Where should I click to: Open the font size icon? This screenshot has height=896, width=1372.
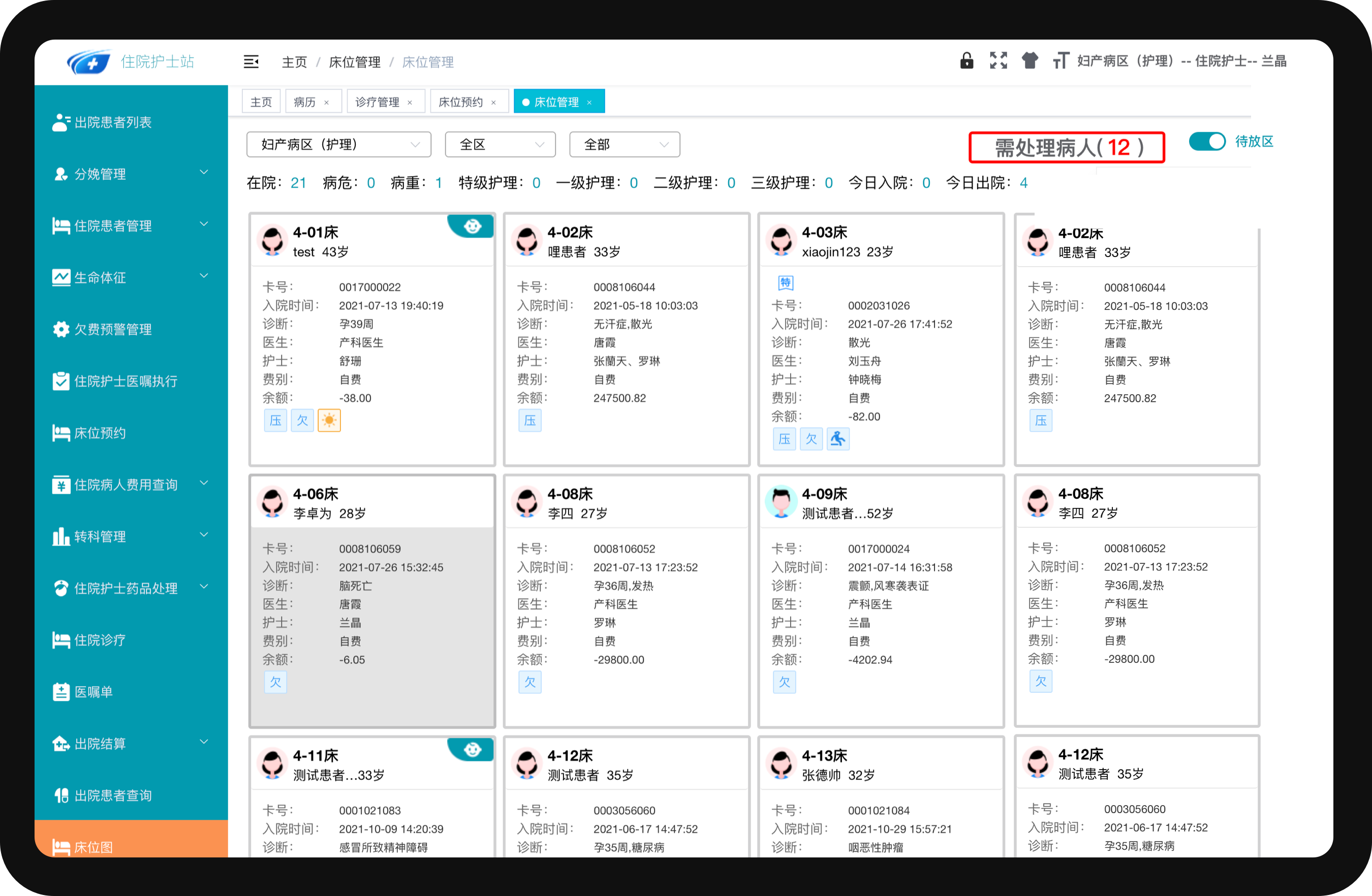1061,60
